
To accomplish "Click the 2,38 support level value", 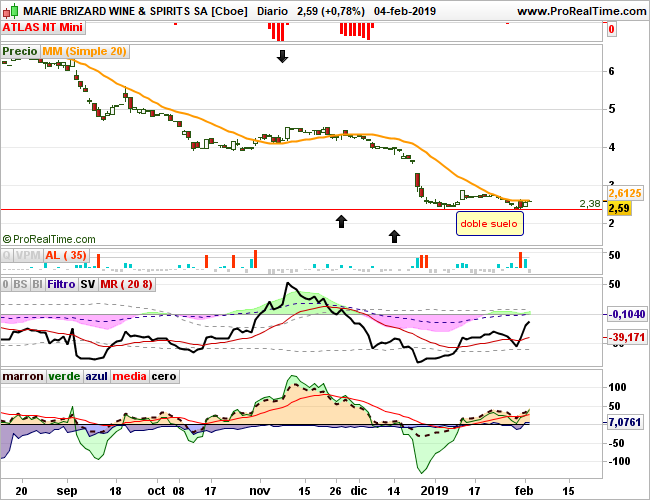I will [x=589, y=204].
